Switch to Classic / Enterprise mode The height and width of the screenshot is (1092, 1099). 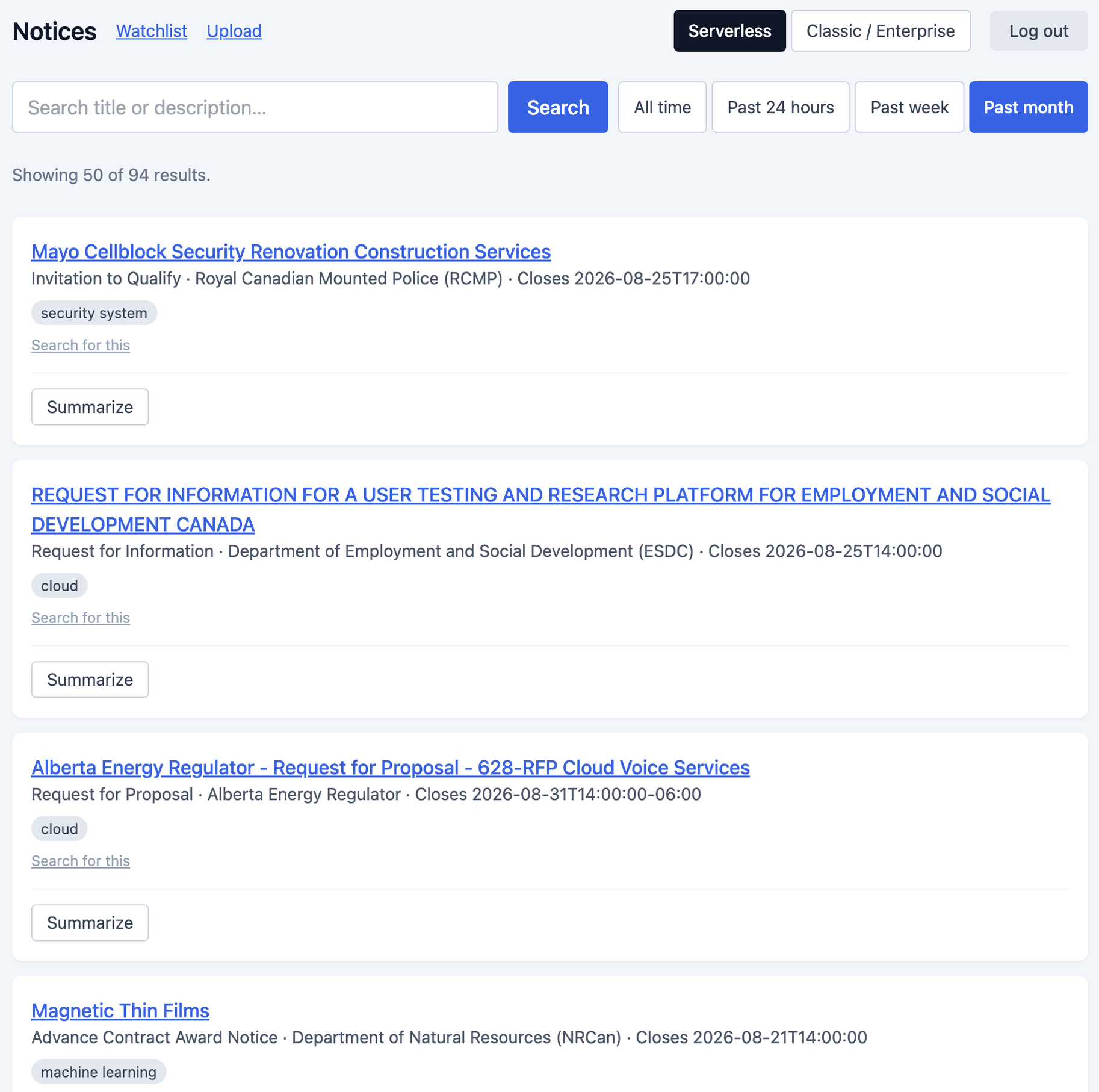point(881,31)
